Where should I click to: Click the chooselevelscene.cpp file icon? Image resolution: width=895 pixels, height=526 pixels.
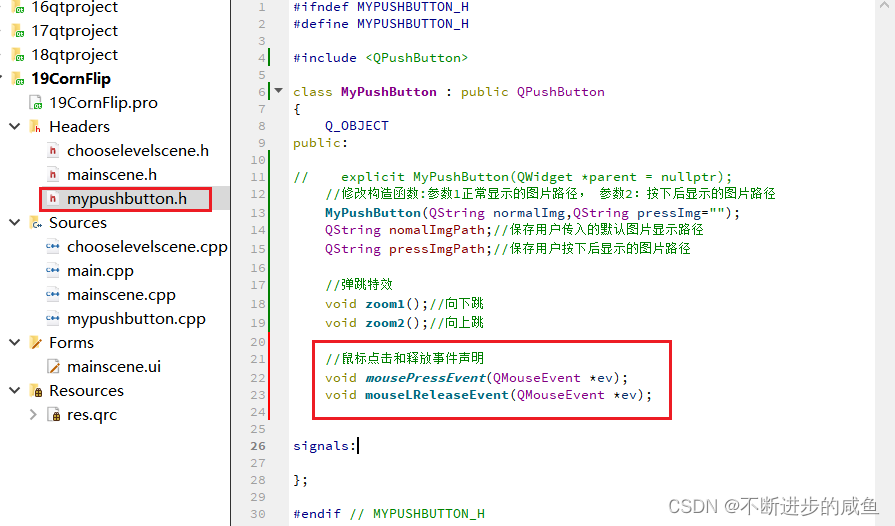click(53, 246)
